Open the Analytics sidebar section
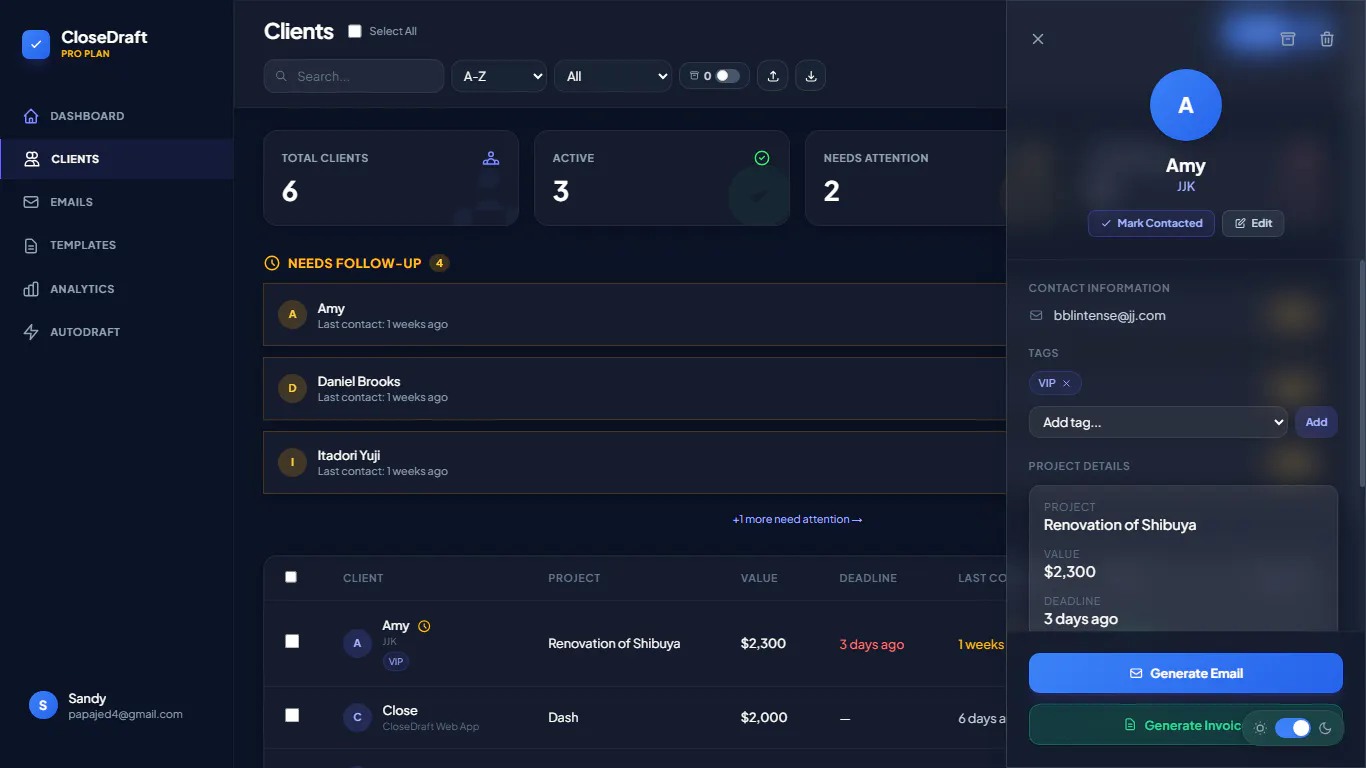 117,289
